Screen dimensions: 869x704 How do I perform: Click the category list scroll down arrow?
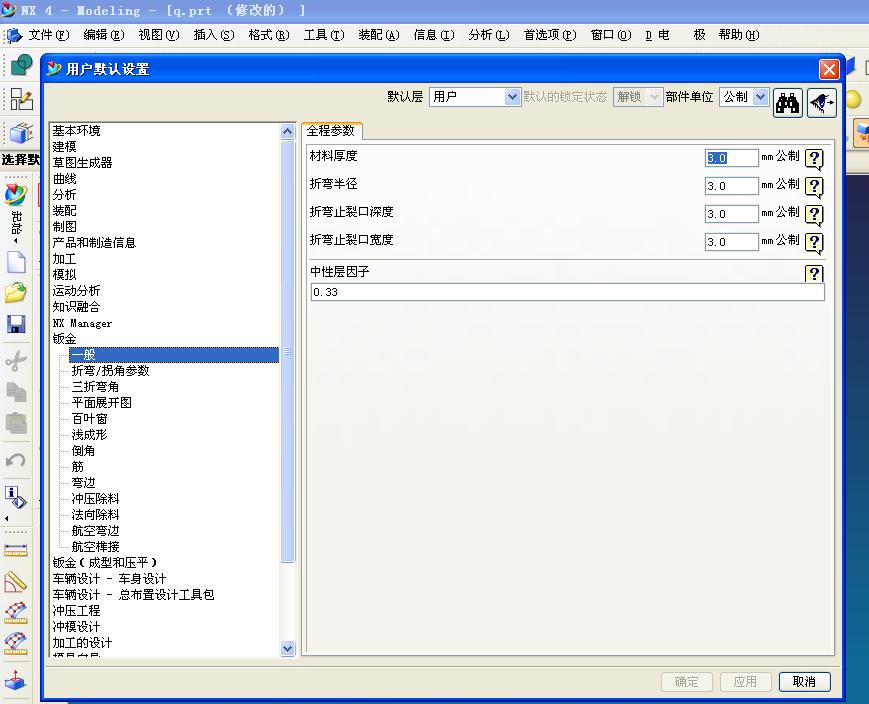[x=287, y=648]
